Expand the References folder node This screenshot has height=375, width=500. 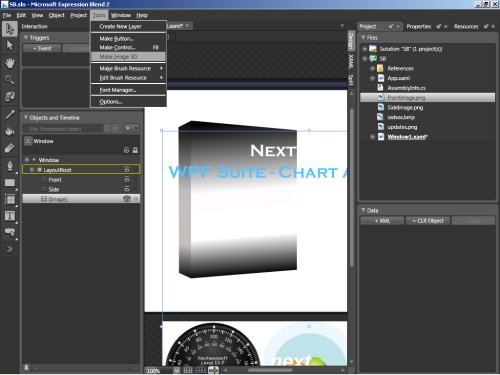[x=372, y=68]
